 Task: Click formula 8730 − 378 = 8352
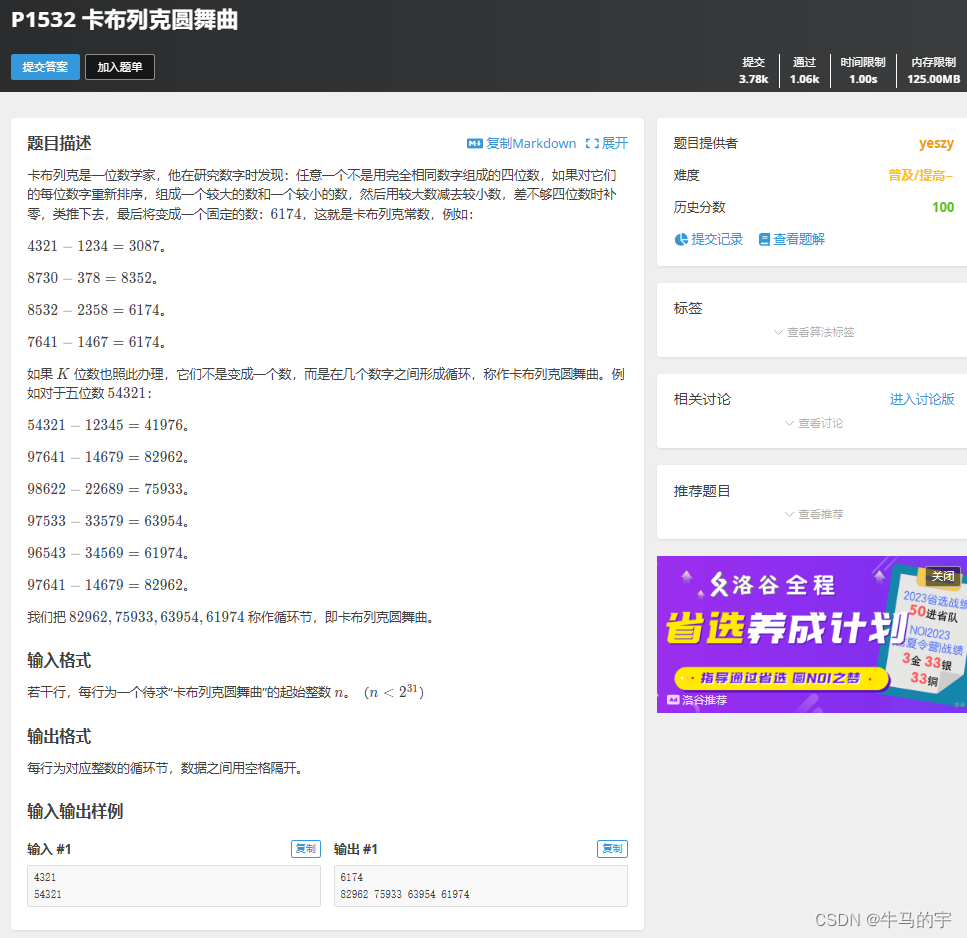(x=91, y=278)
